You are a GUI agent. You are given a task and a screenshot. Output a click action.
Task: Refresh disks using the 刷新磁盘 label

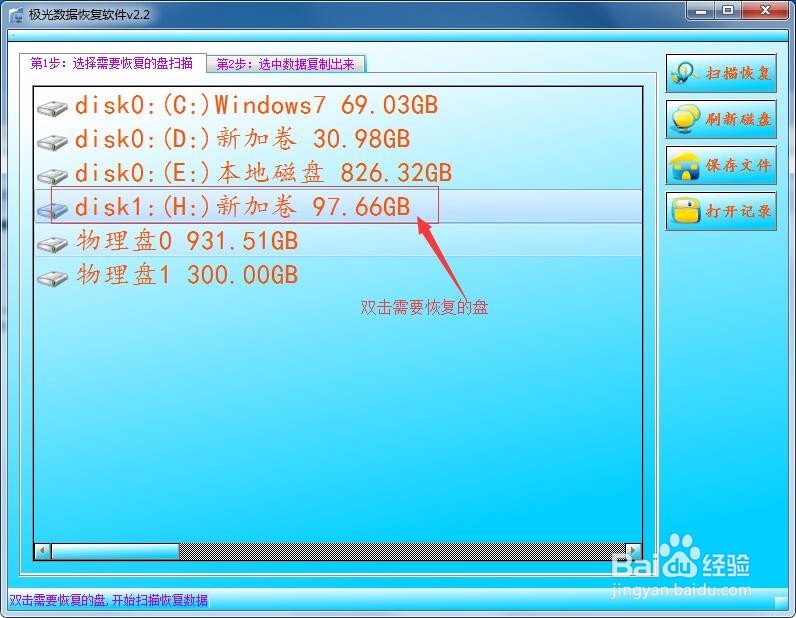click(x=738, y=119)
